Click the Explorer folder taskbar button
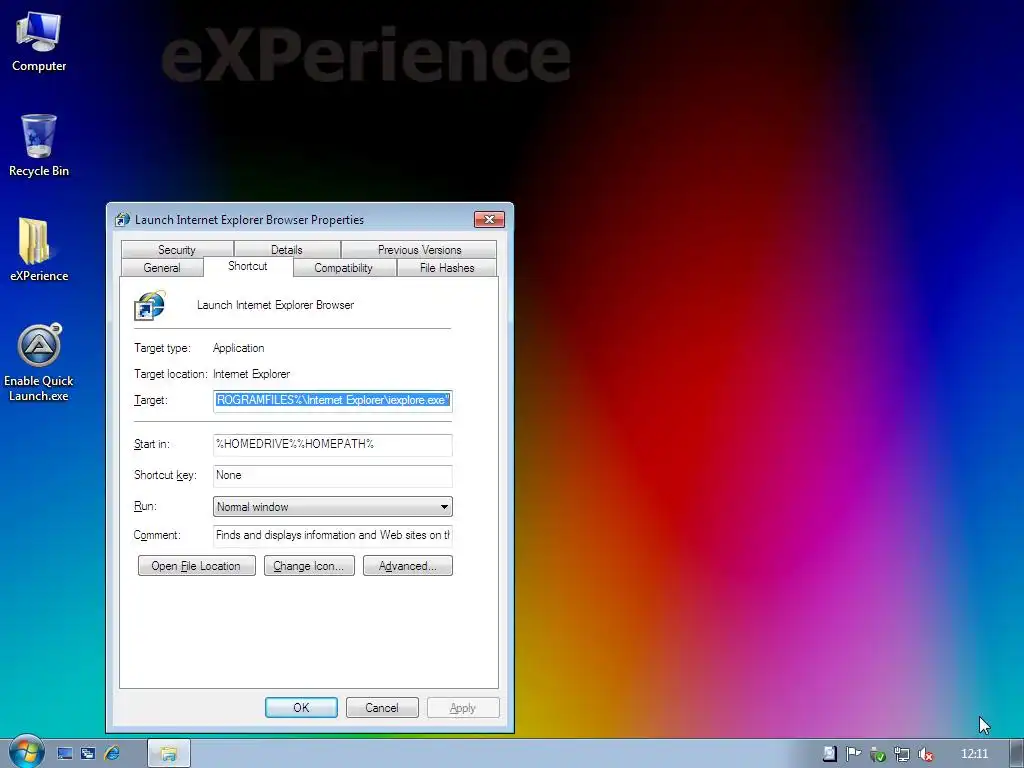This screenshot has width=1024, height=768. point(168,754)
